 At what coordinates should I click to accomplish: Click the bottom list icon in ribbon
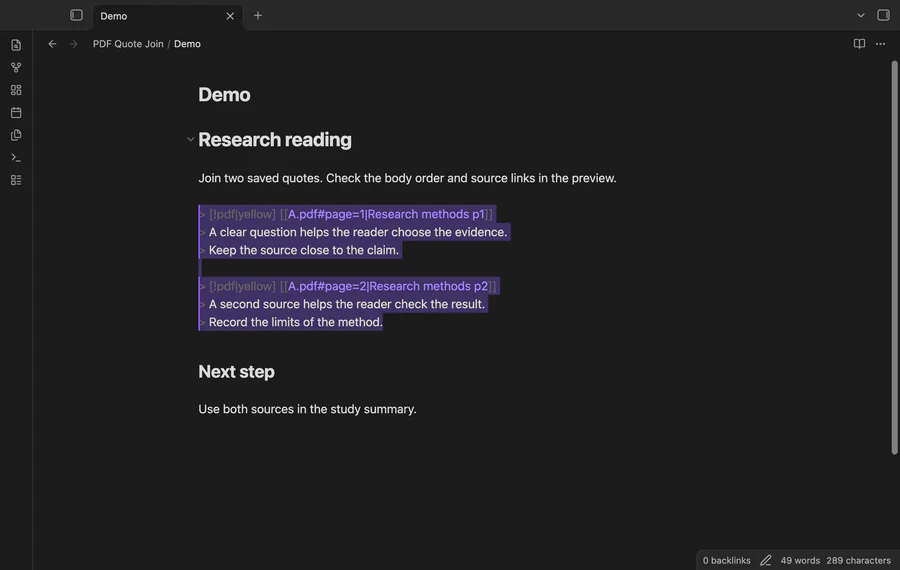click(x=16, y=180)
